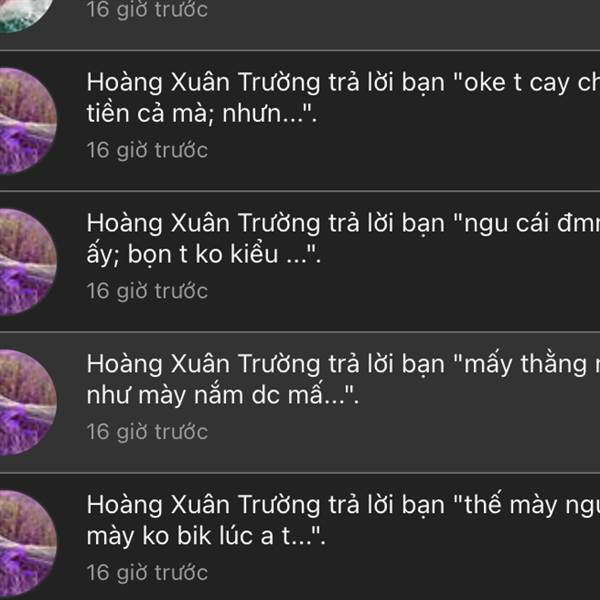Open the 'ngu cái đm' reply notification

pyautogui.click(x=300, y=261)
